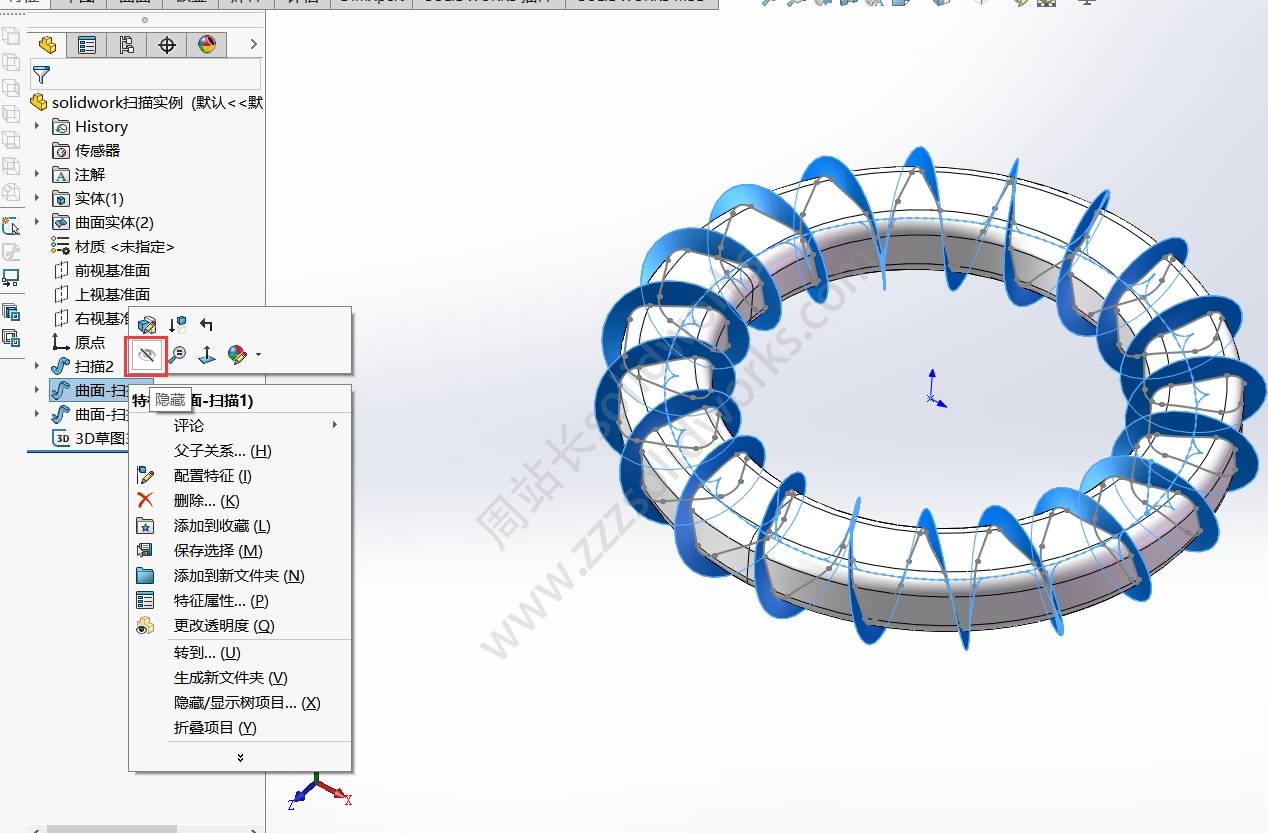Click the Normal To view icon

[x=206, y=355]
